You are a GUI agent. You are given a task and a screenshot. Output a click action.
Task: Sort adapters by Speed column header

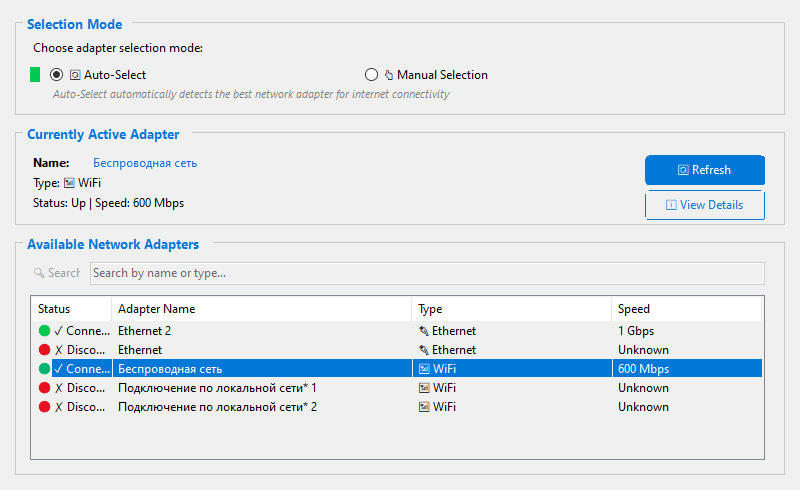tap(686, 309)
